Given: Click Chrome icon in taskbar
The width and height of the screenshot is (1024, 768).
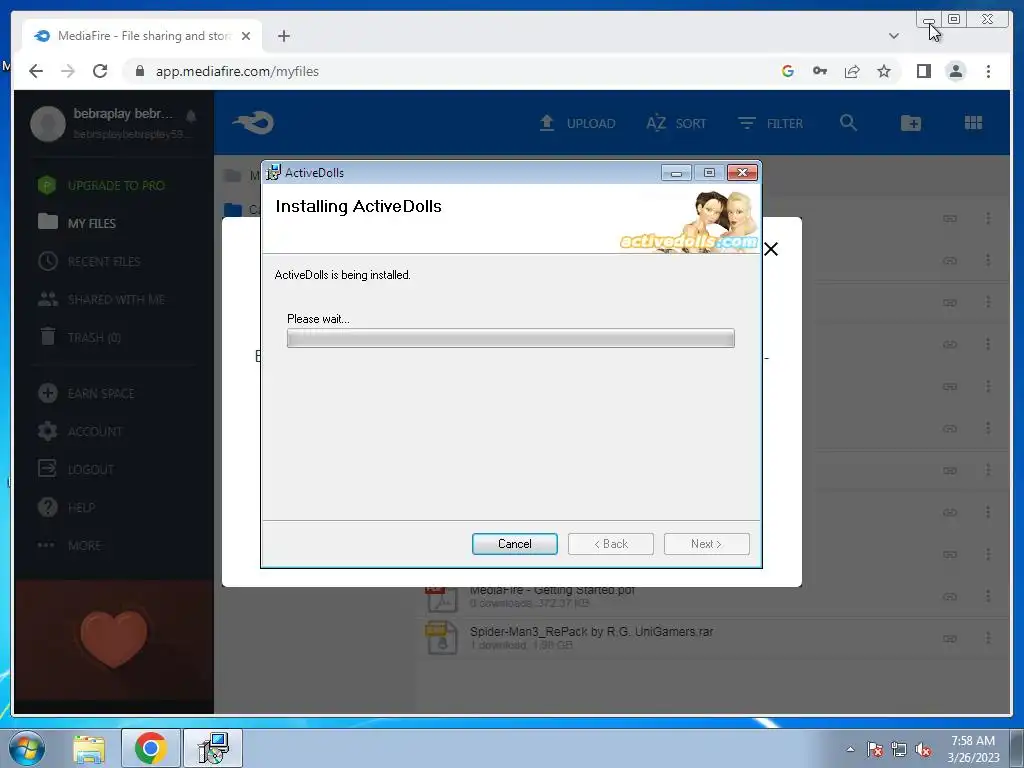Looking at the screenshot, I should pos(150,748).
